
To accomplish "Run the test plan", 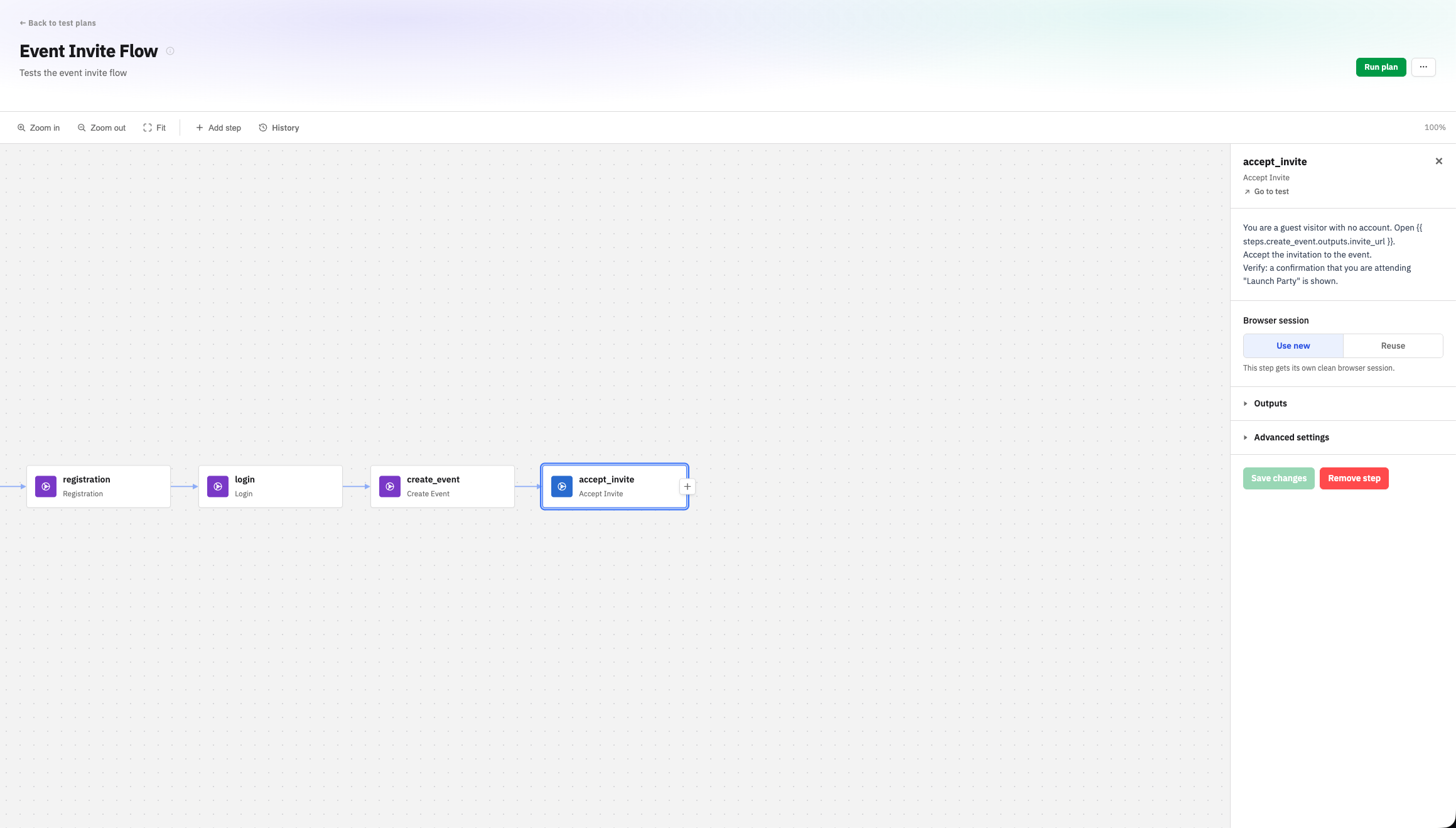I will (x=1381, y=67).
